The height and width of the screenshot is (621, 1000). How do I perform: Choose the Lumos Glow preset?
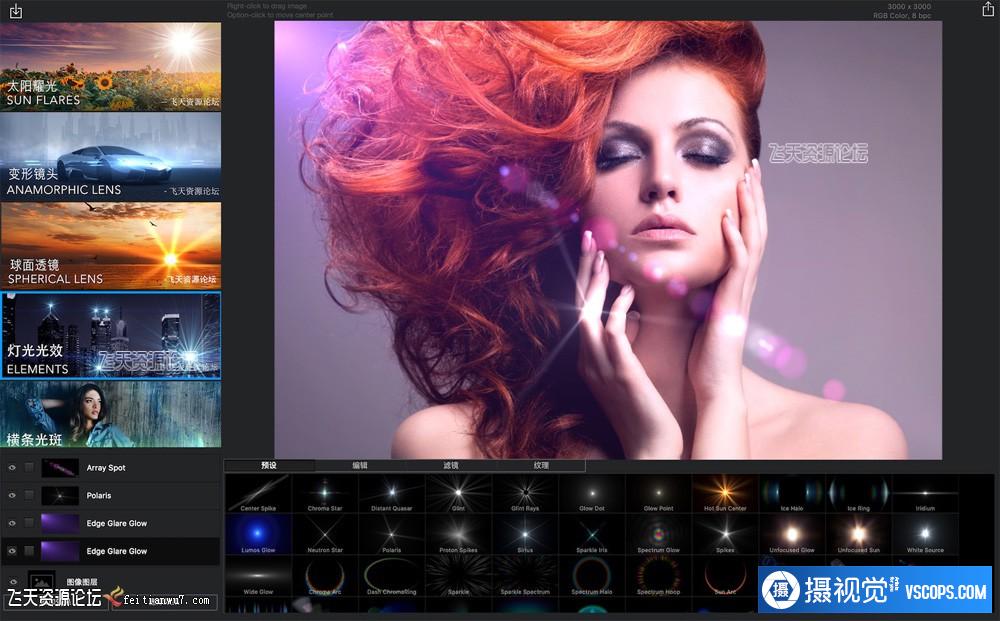click(x=258, y=533)
